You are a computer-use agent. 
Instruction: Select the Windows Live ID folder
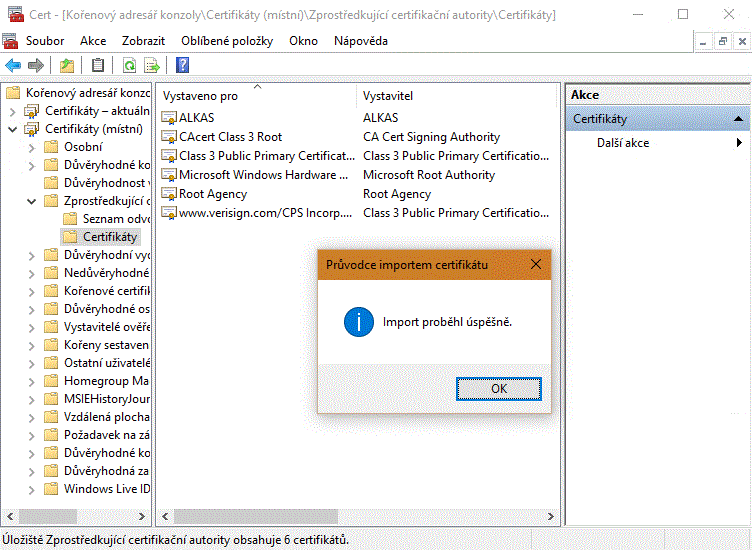106,489
